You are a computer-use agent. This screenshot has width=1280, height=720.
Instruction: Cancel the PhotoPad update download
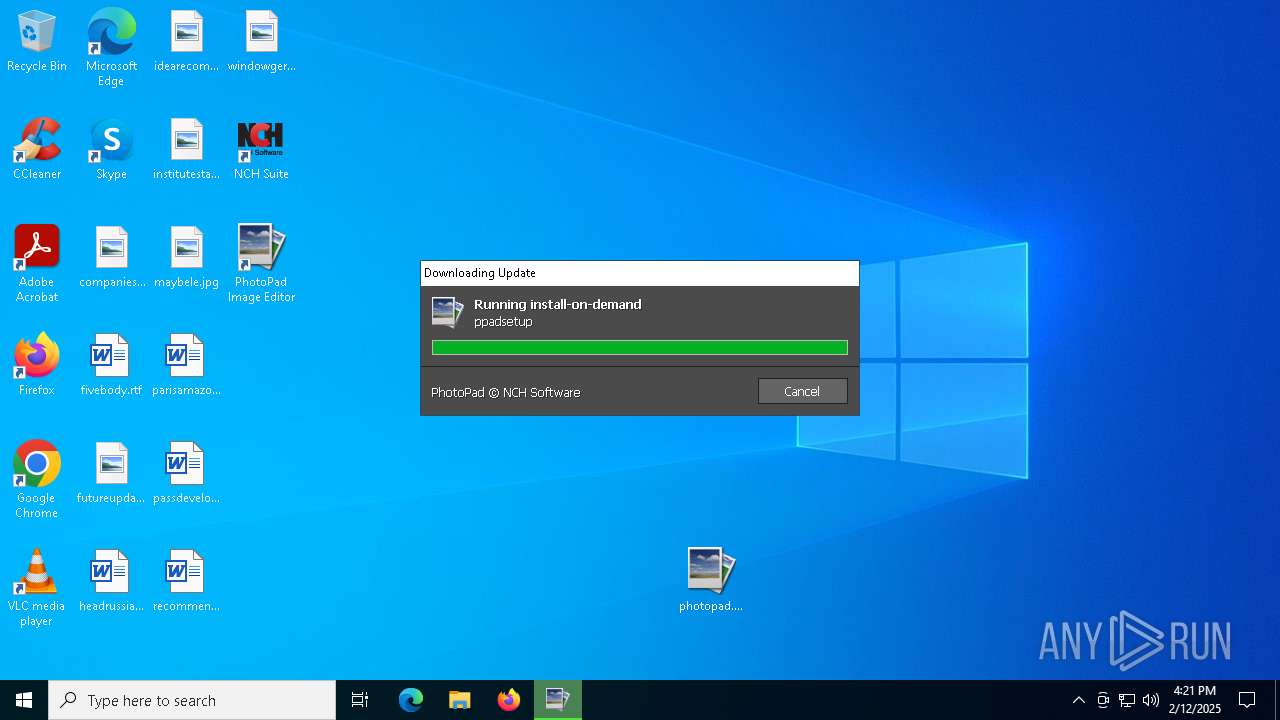coord(802,391)
